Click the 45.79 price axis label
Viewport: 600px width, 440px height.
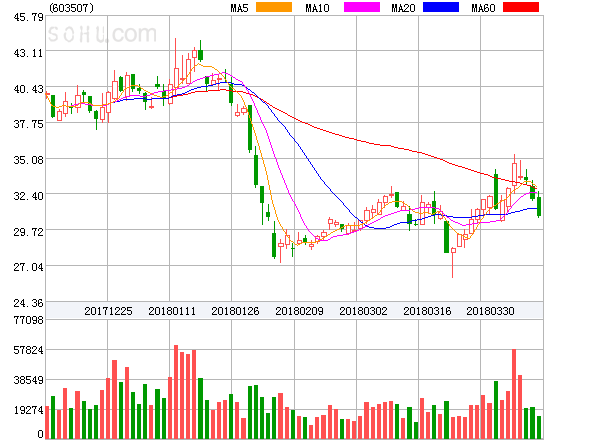pyautogui.click(x=28, y=17)
